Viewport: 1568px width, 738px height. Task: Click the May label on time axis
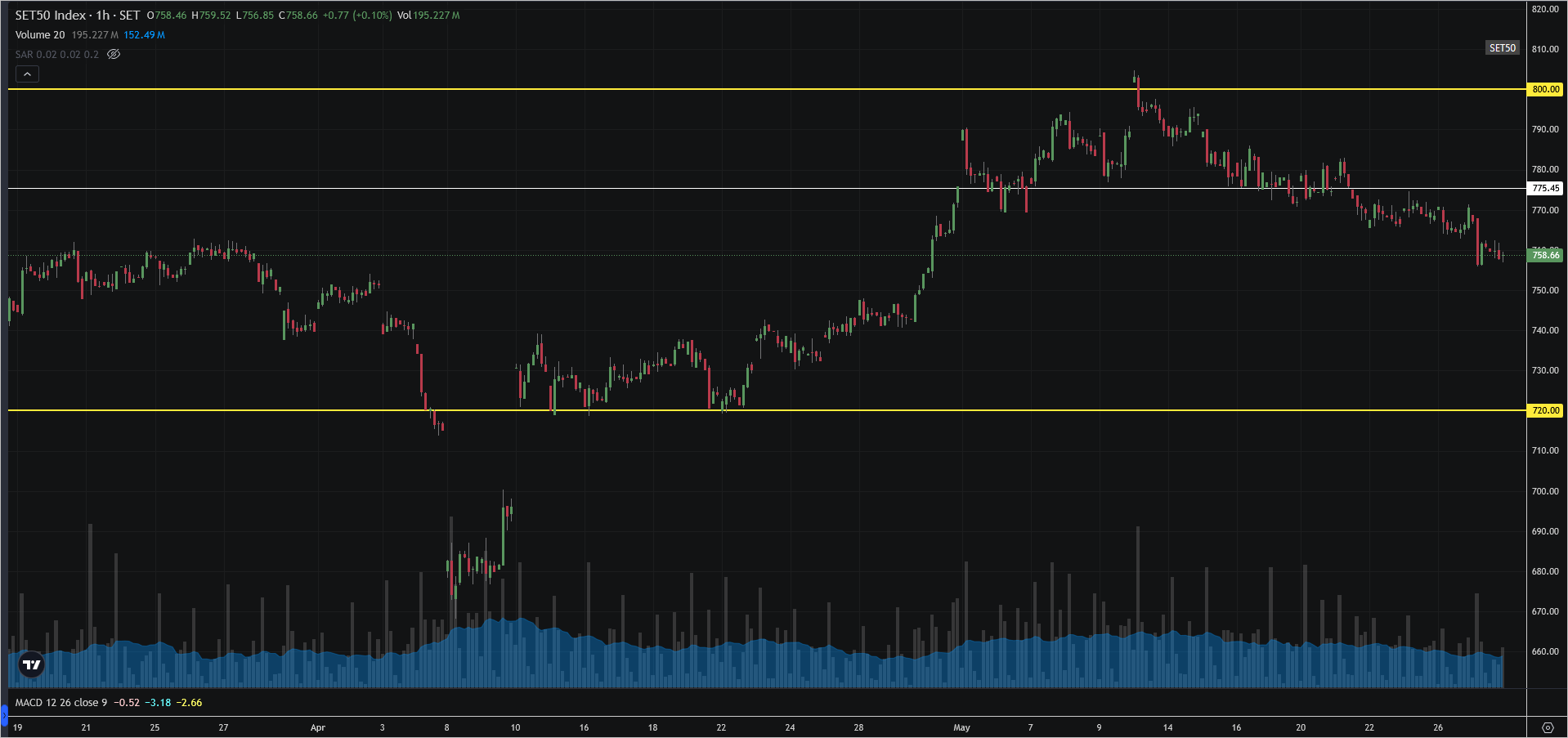pyautogui.click(x=961, y=727)
